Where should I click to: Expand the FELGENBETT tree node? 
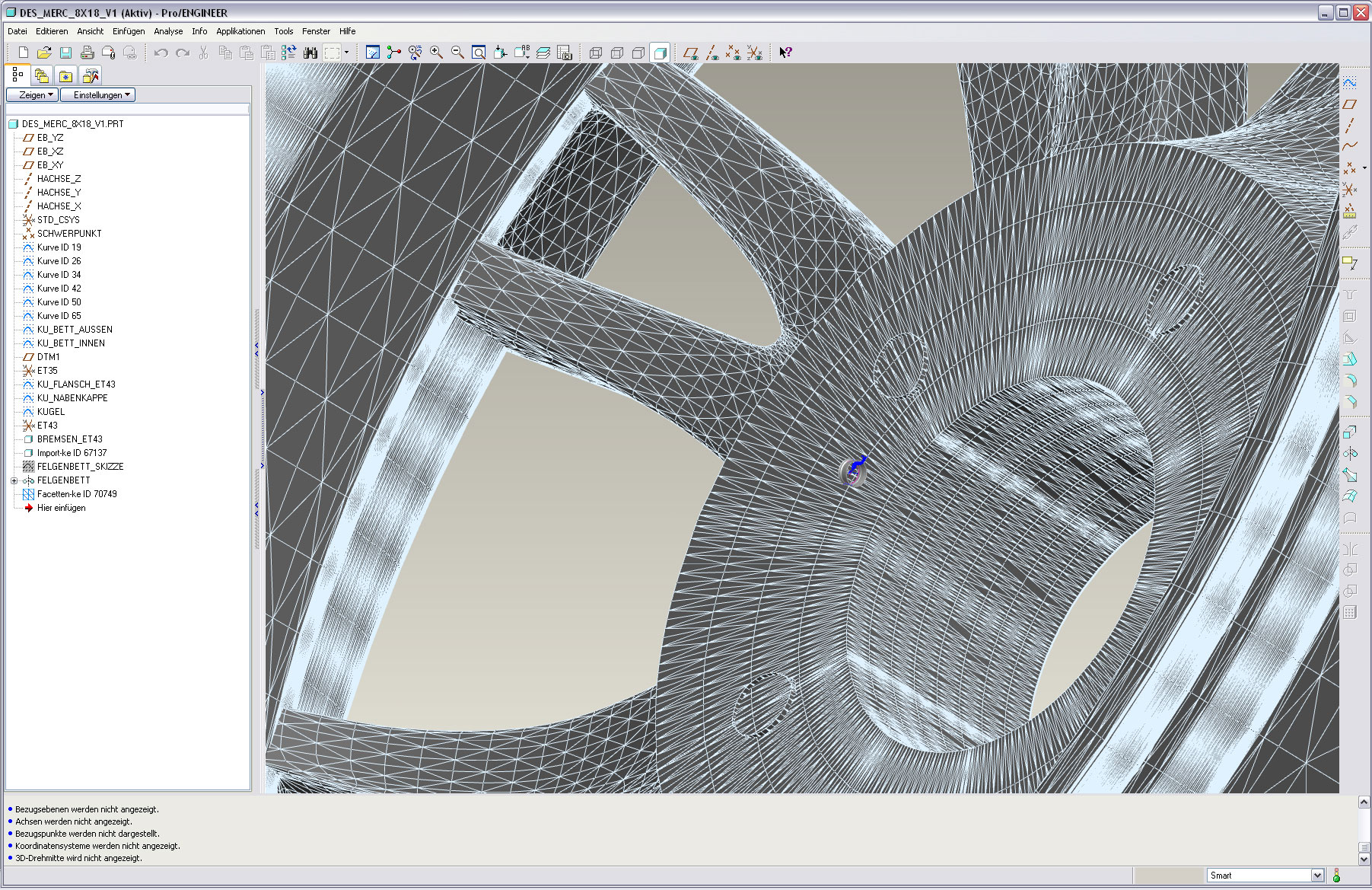coord(14,480)
